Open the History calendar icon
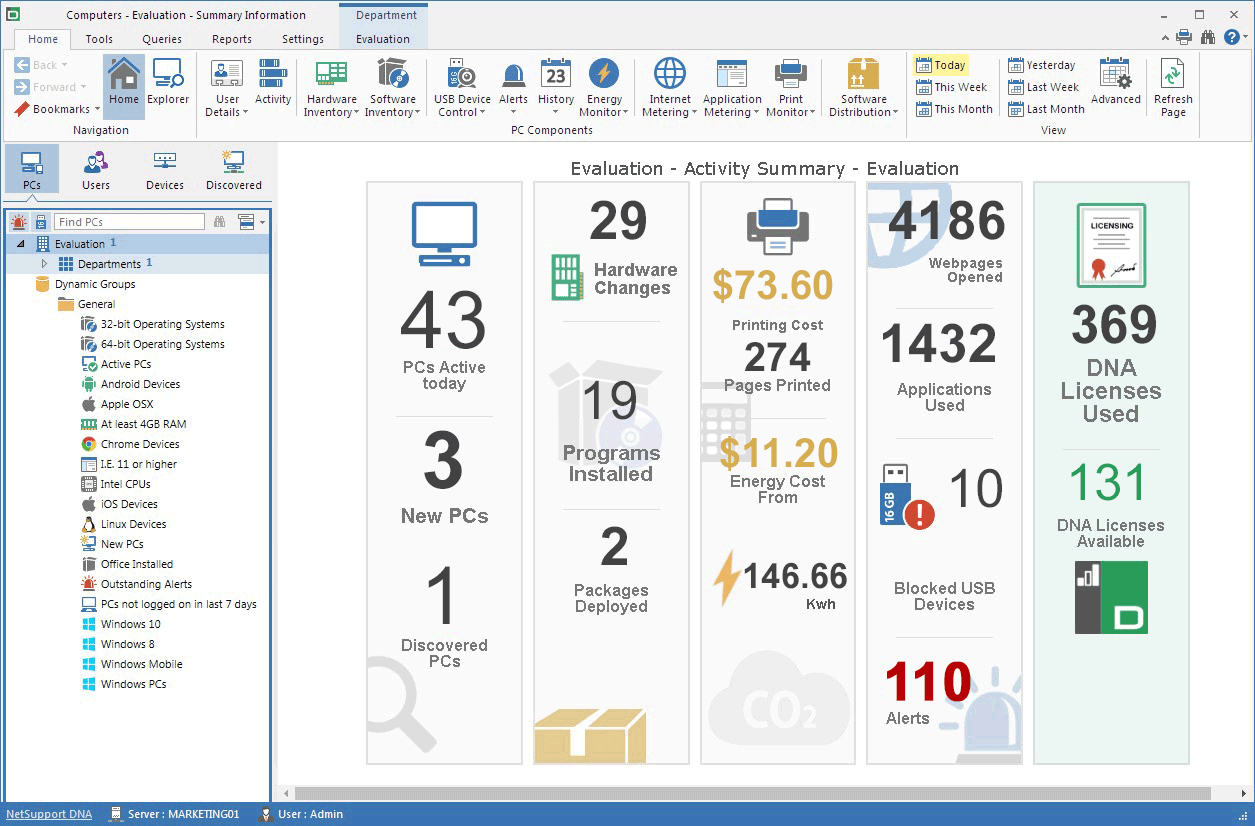 point(556,82)
